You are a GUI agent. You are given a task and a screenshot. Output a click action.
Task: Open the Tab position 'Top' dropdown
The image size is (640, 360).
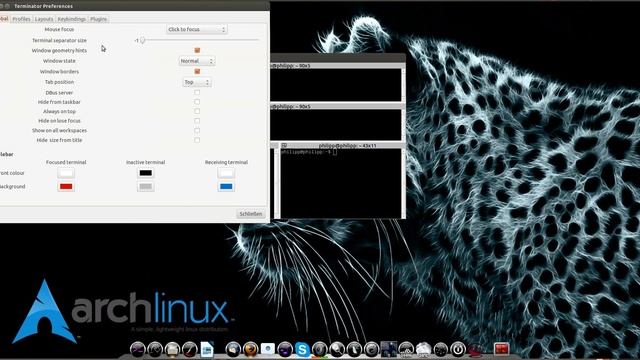click(x=197, y=82)
